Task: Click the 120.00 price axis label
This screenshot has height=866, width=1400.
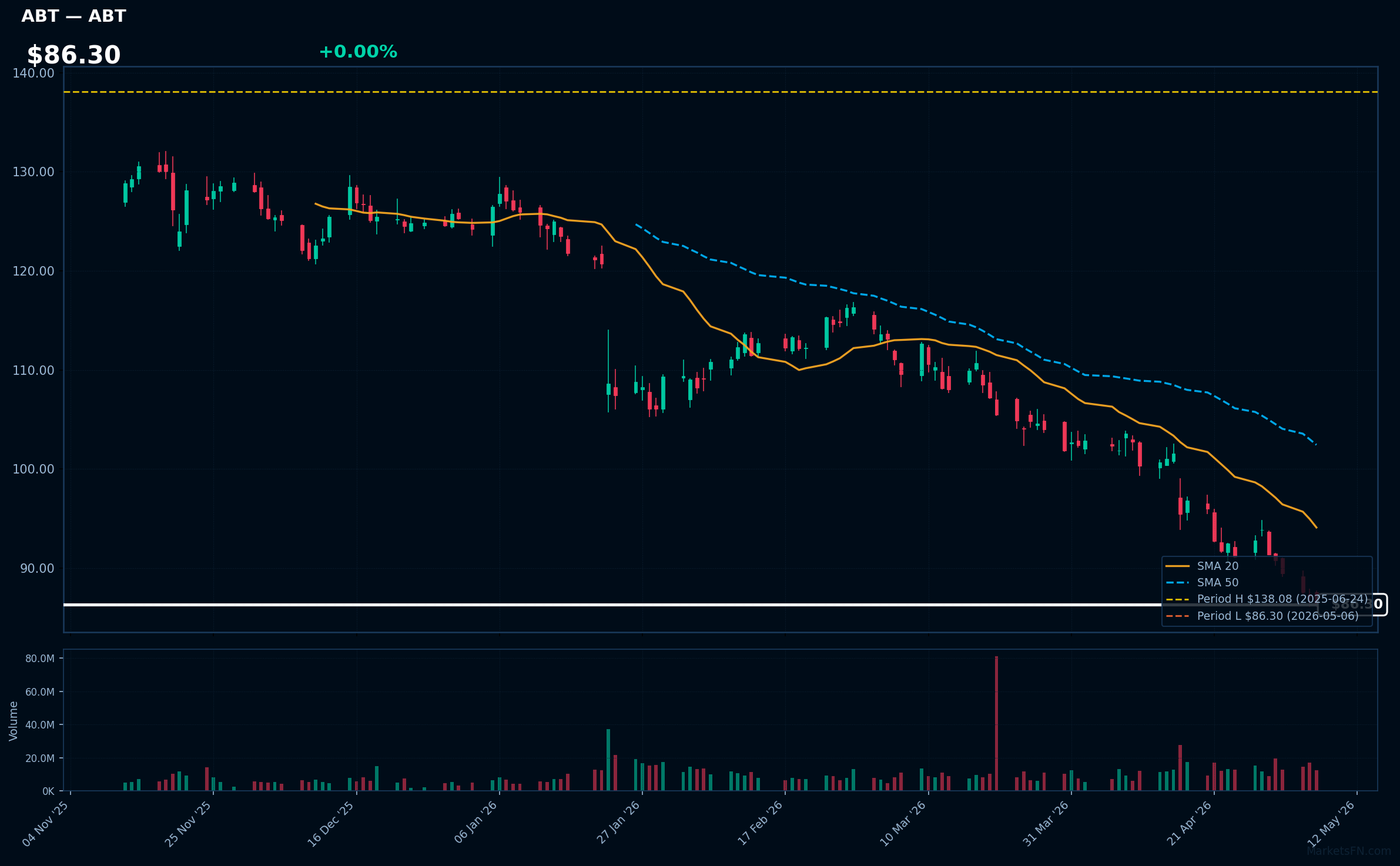Action: (34, 271)
